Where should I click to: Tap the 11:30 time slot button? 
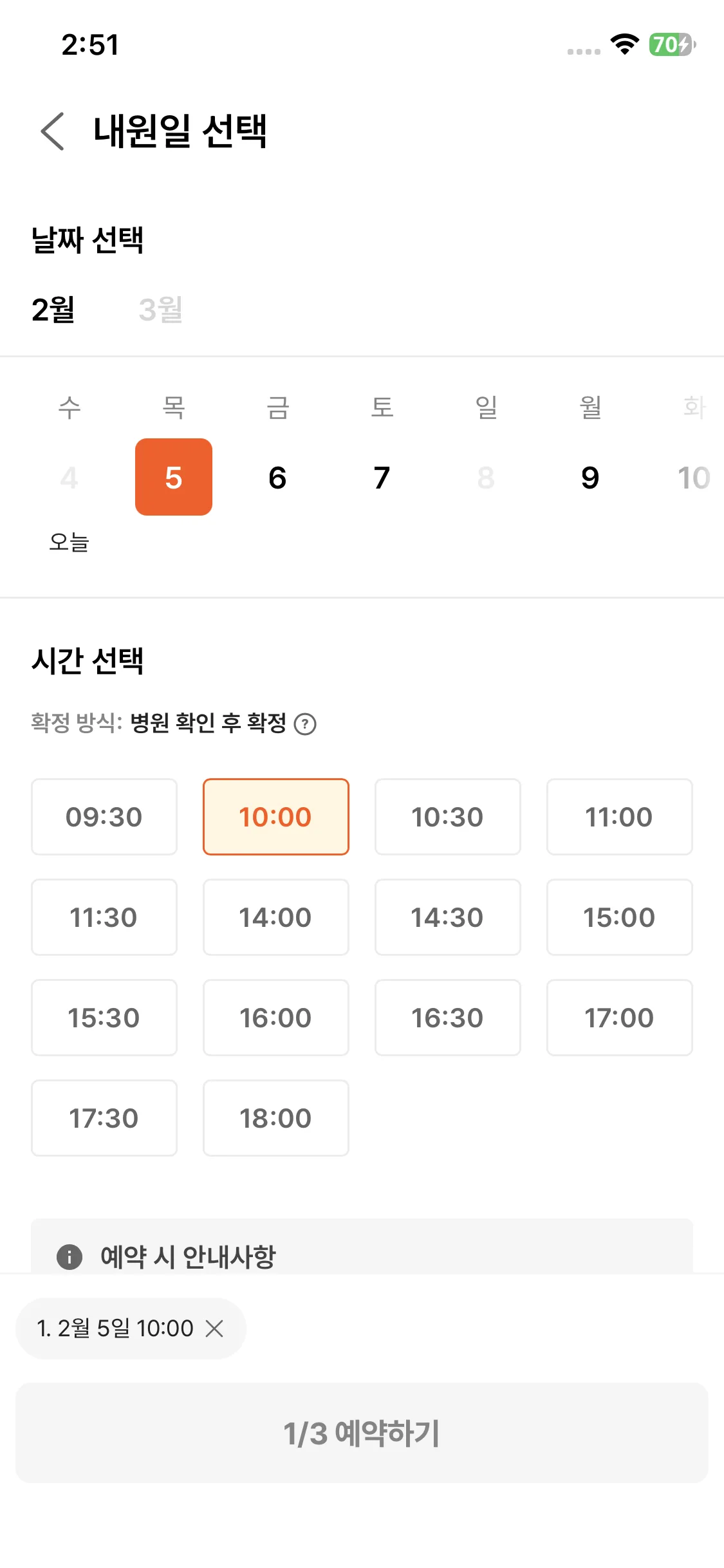pyautogui.click(x=104, y=917)
